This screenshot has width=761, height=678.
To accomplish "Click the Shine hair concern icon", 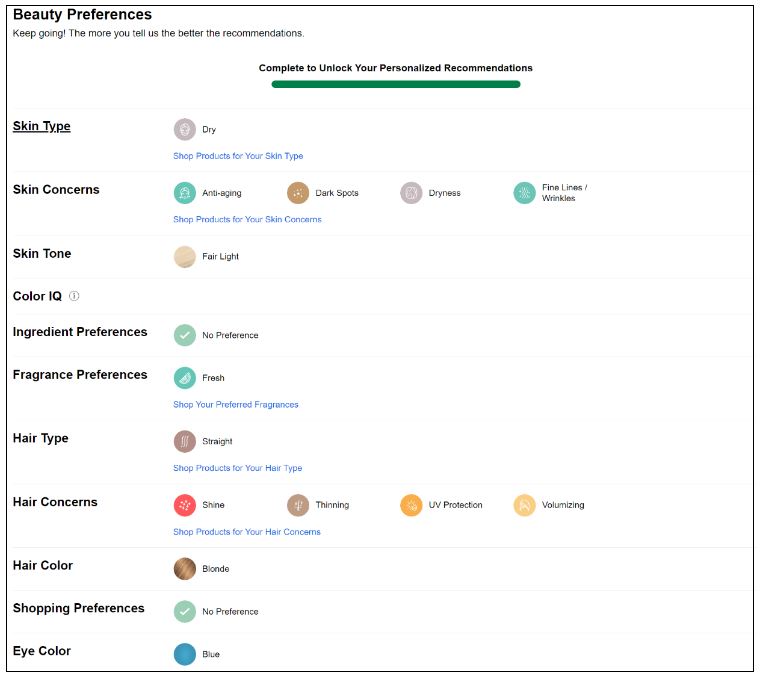I will coord(184,505).
